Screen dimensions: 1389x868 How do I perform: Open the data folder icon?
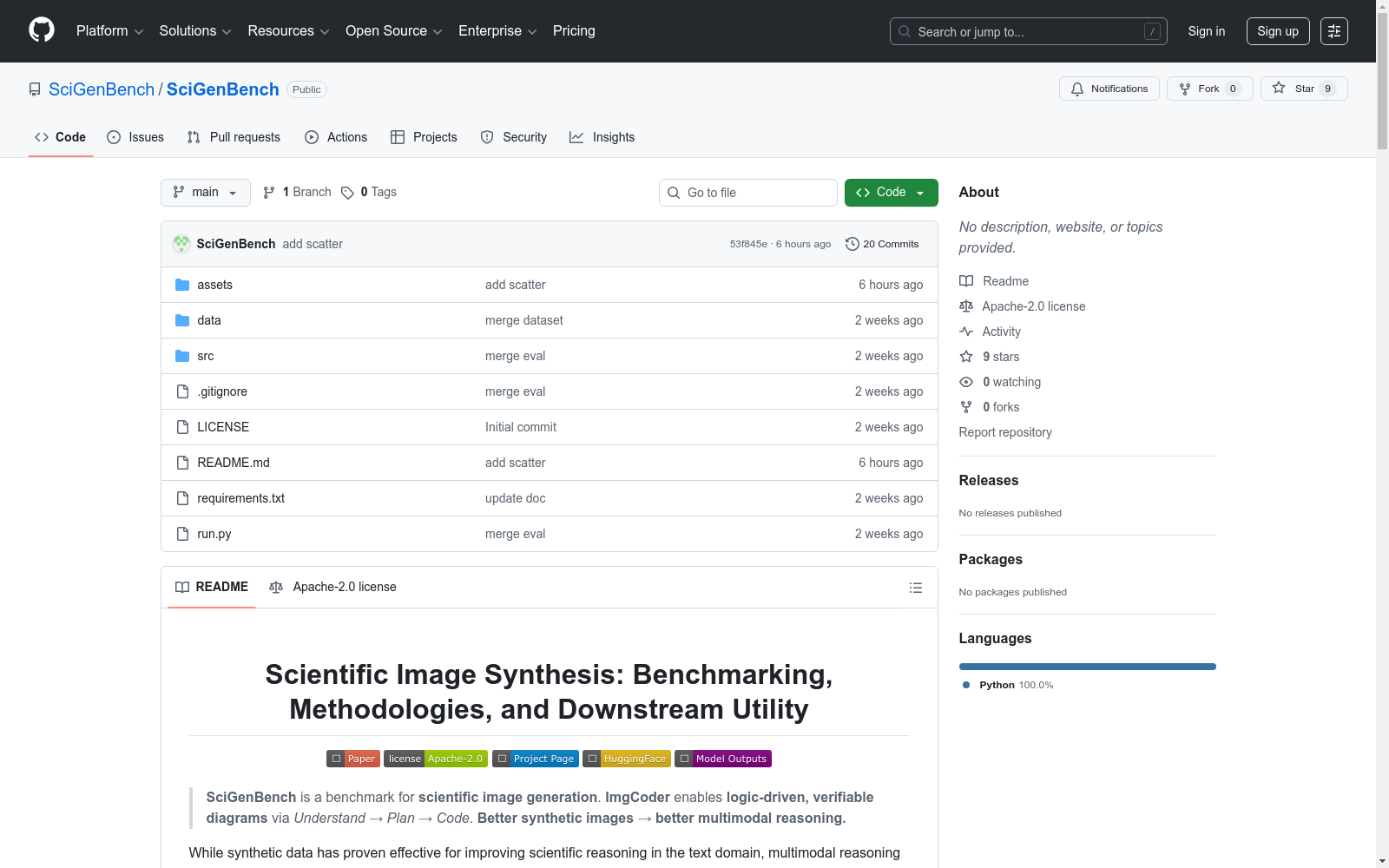point(182,320)
